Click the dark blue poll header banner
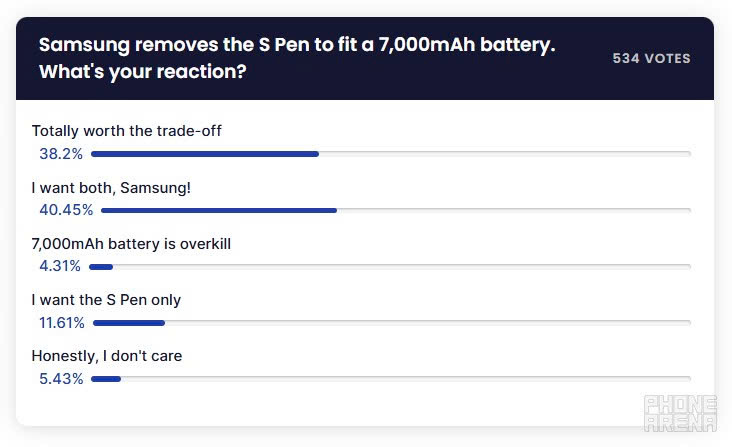The height and width of the screenshot is (447, 732). pos(365,58)
